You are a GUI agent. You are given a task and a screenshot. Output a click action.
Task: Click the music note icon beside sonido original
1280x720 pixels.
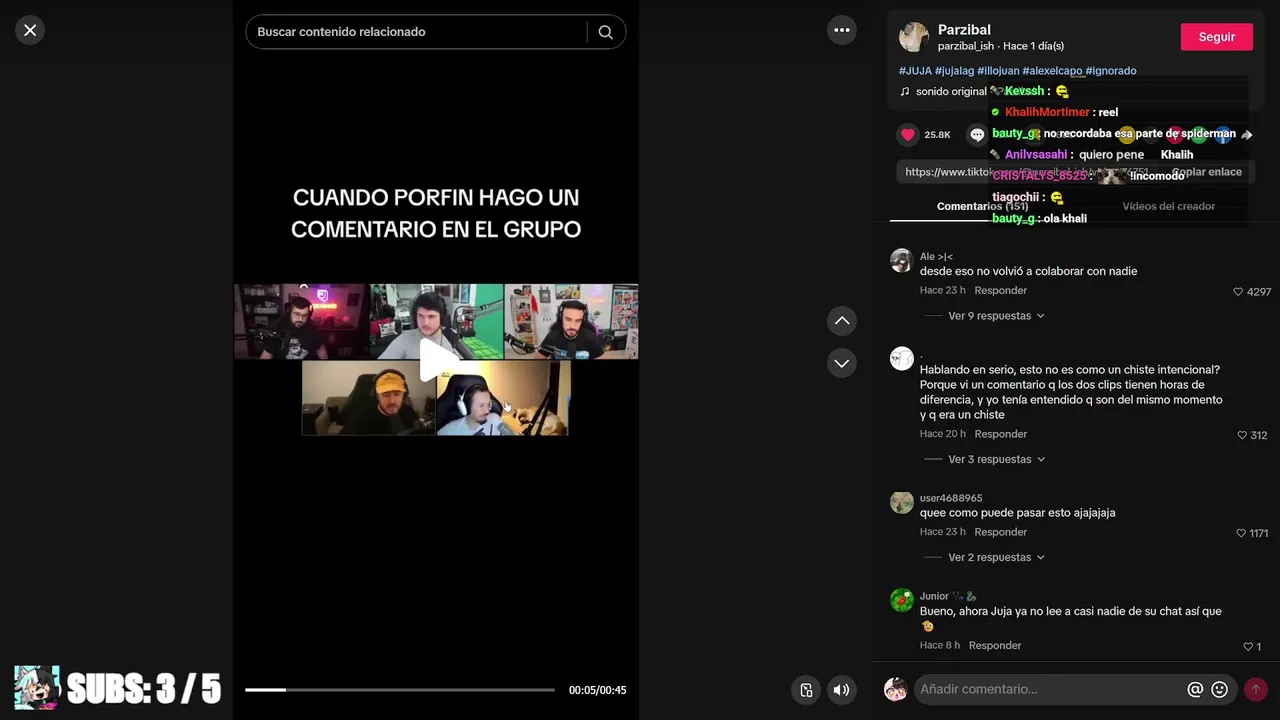(905, 91)
